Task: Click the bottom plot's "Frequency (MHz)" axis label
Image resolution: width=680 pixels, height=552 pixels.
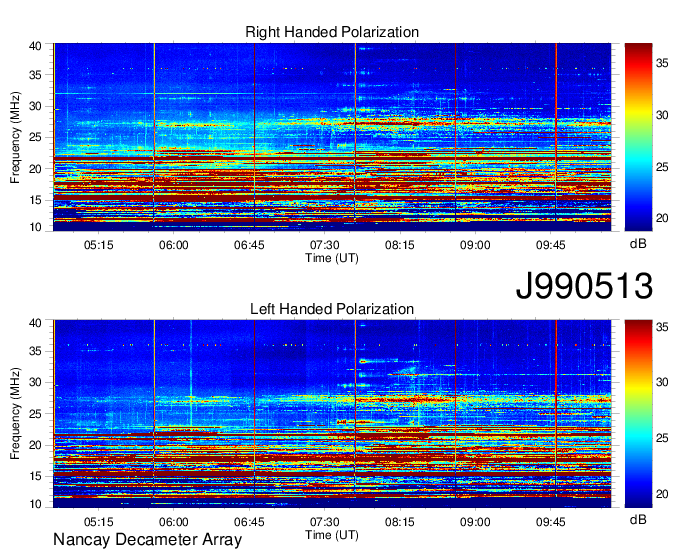Action: pyautogui.click(x=15, y=414)
